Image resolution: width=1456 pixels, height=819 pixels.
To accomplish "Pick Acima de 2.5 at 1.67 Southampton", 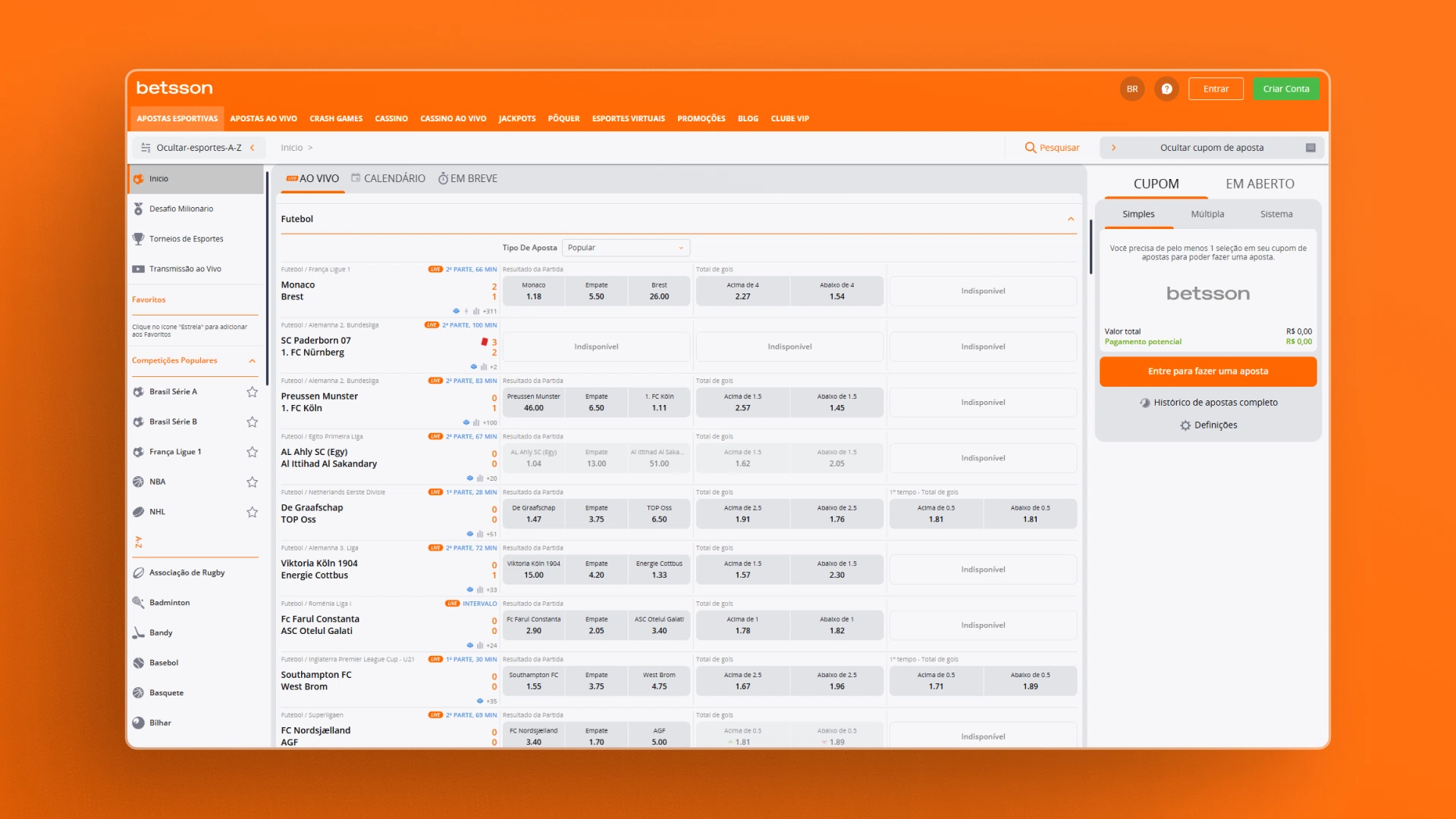I will 742,681.
